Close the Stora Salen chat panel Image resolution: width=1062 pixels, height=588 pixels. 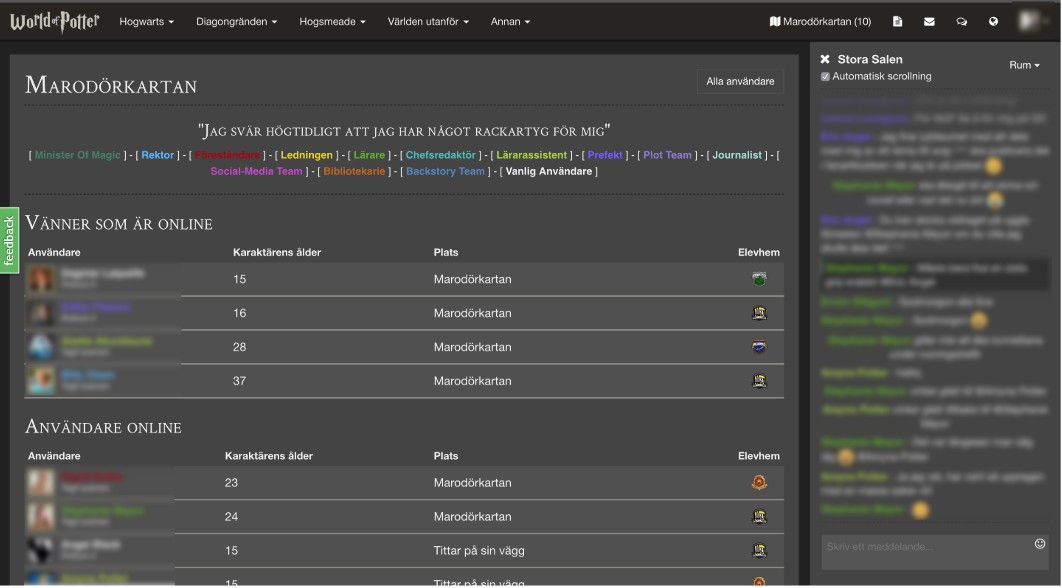pyautogui.click(x=825, y=60)
